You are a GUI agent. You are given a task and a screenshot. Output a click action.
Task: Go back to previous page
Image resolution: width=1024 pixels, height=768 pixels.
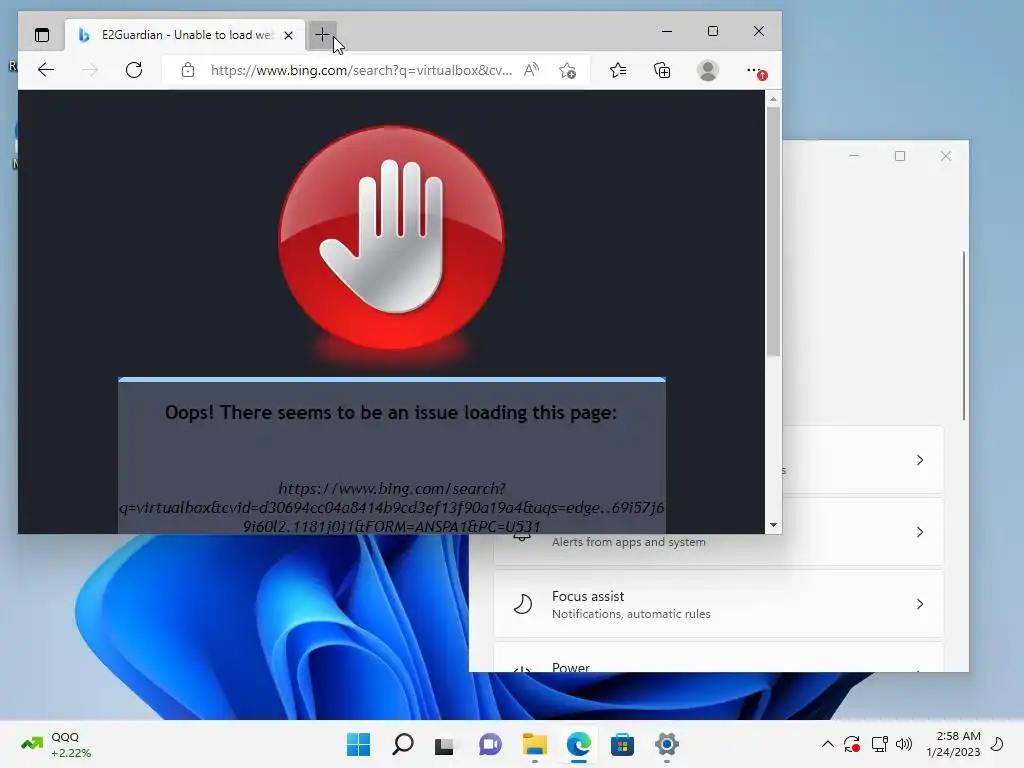(46, 70)
